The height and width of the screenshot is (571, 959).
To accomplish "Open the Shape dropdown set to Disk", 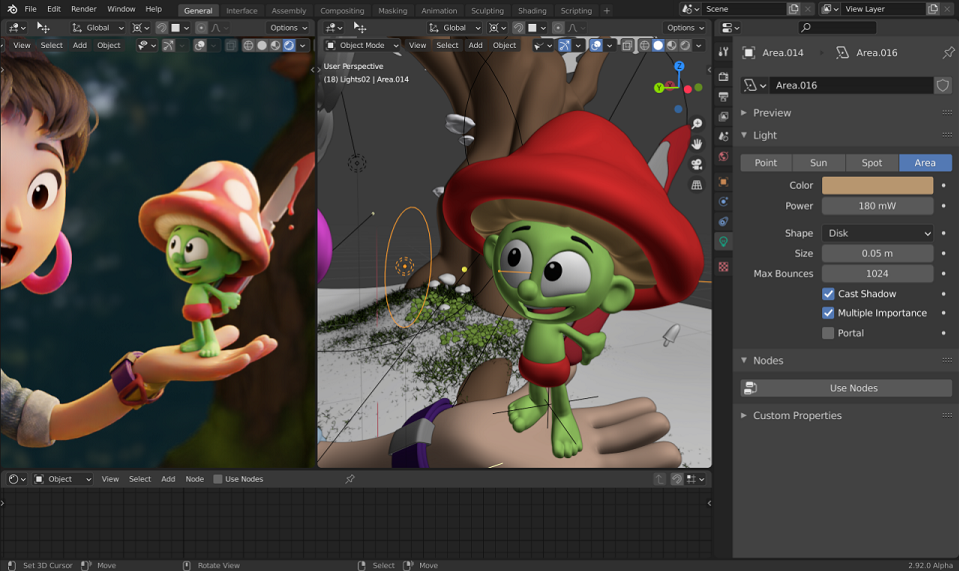I will pyautogui.click(x=878, y=233).
